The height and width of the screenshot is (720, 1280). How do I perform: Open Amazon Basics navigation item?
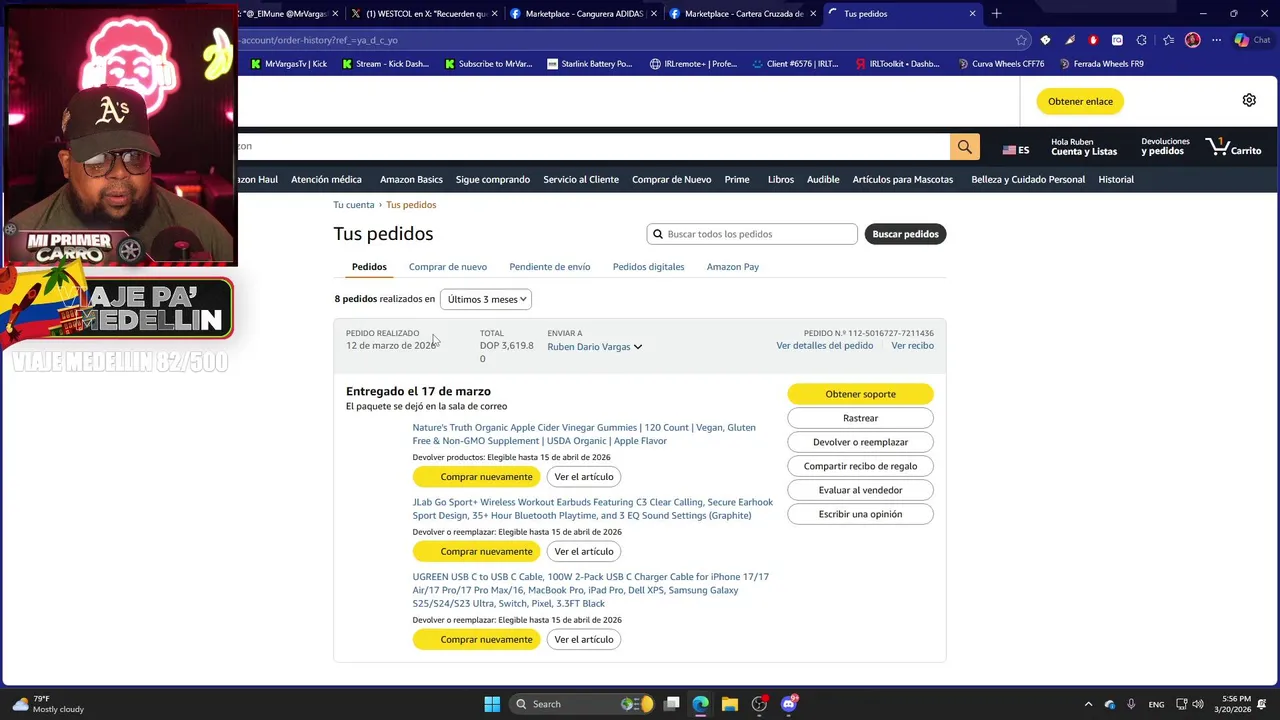click(411, 180)
